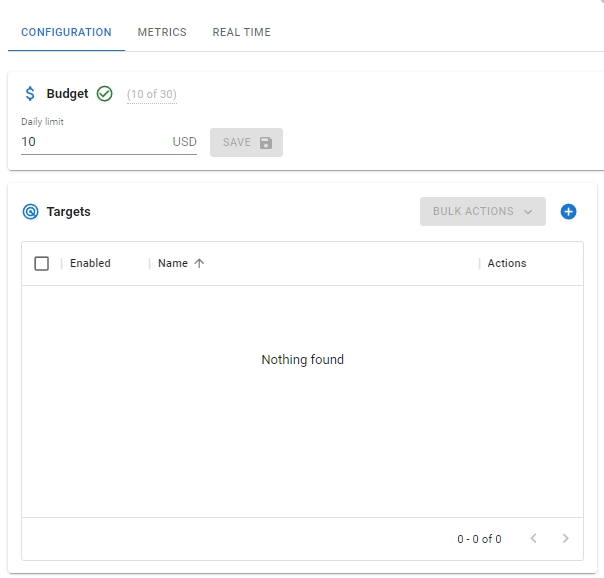
Task: Click the Name column header
Action: pyautogui.click(x=173, y=263)
